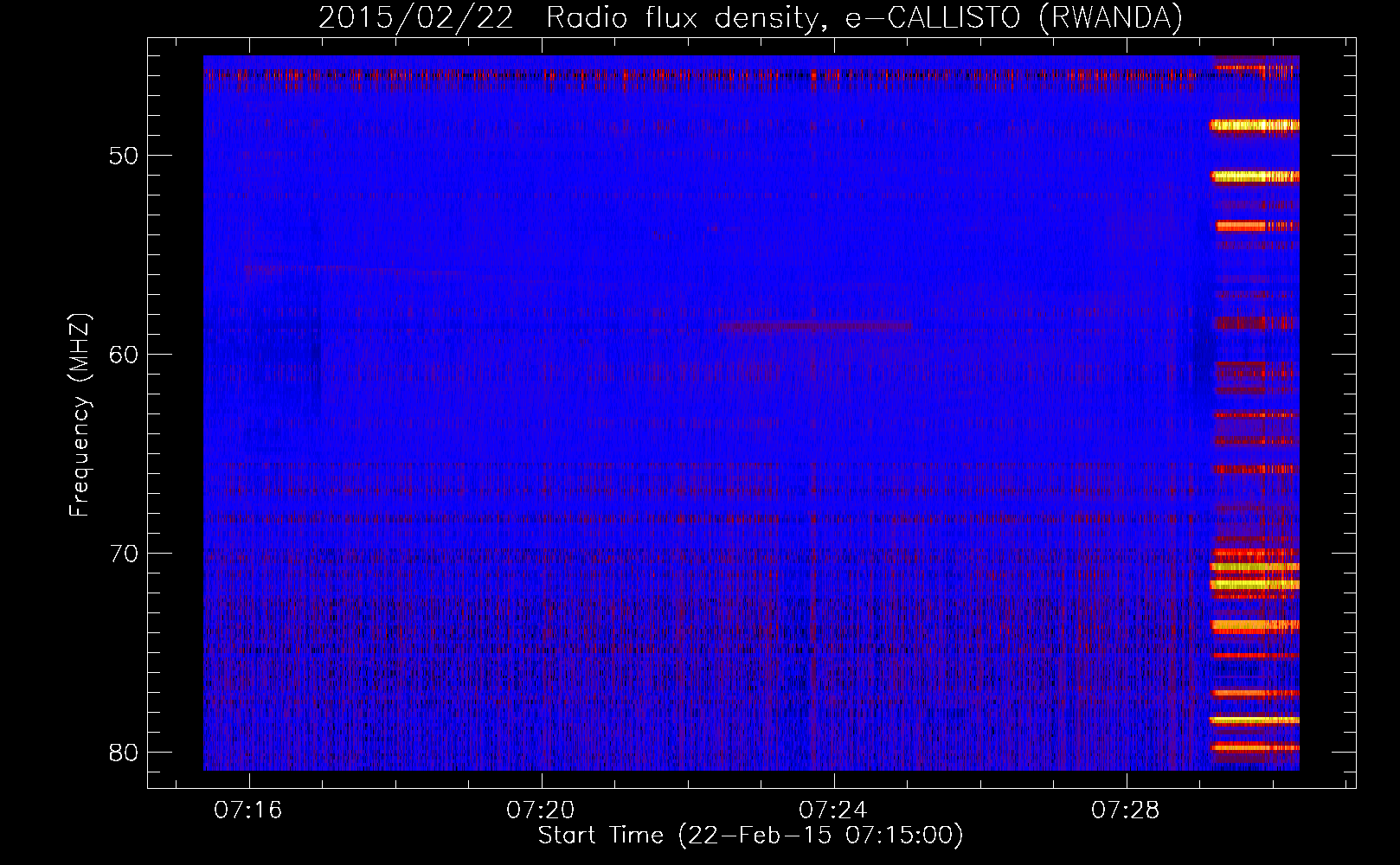The width and height of the screenshot is (1400, 865).
Task: Click the 50 MHz frequency tick label
Action: pyautogui.click(x=124, y=157)
